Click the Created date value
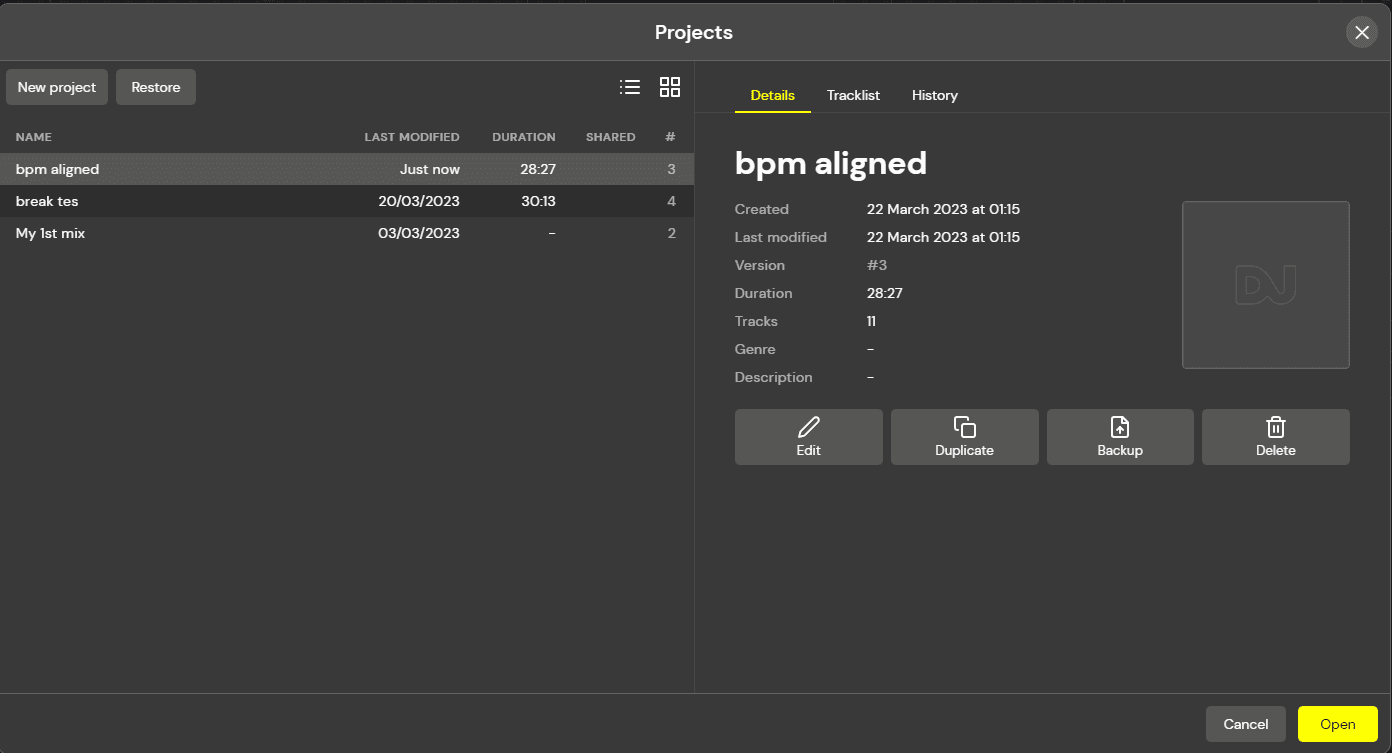 coord(943,209)
